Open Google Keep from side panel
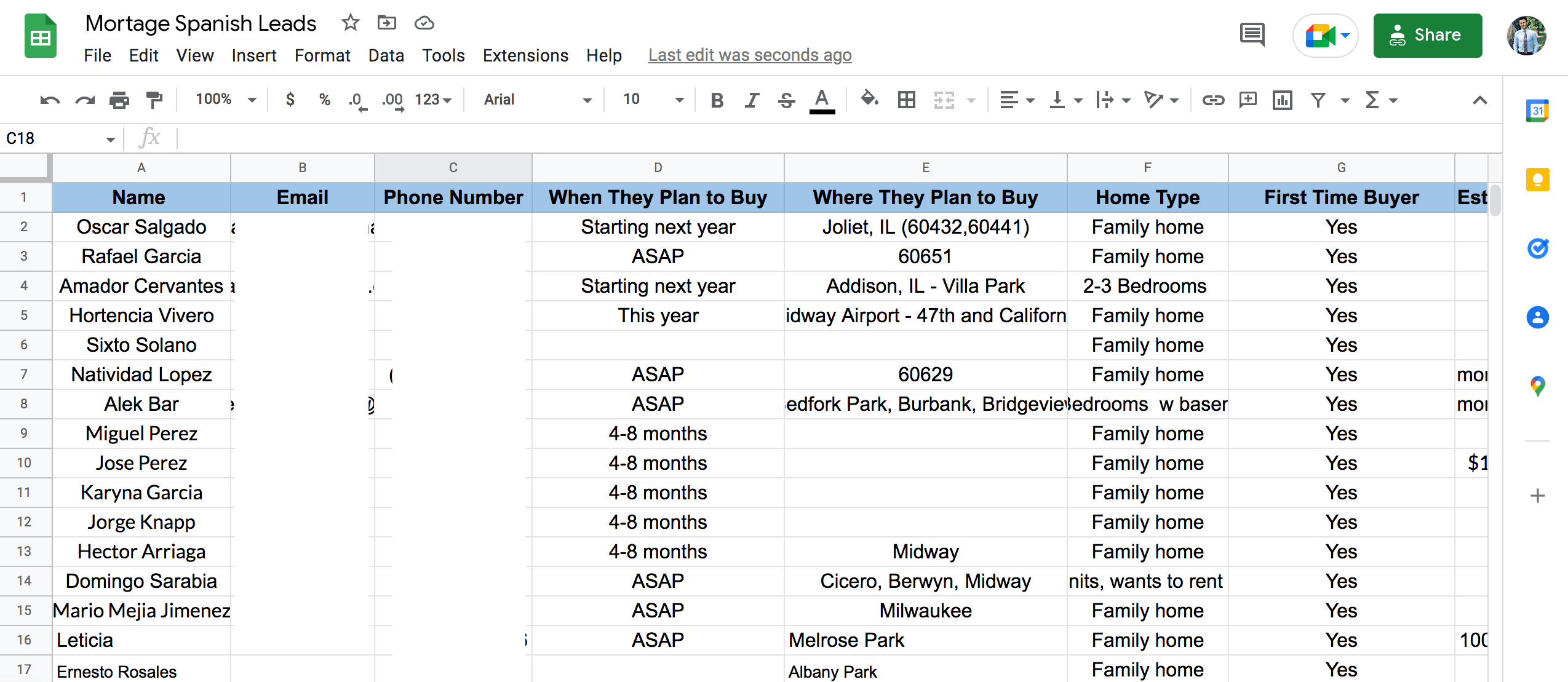The width and height of the screenshot is (1568, 682). click(x=1537, y=180)
